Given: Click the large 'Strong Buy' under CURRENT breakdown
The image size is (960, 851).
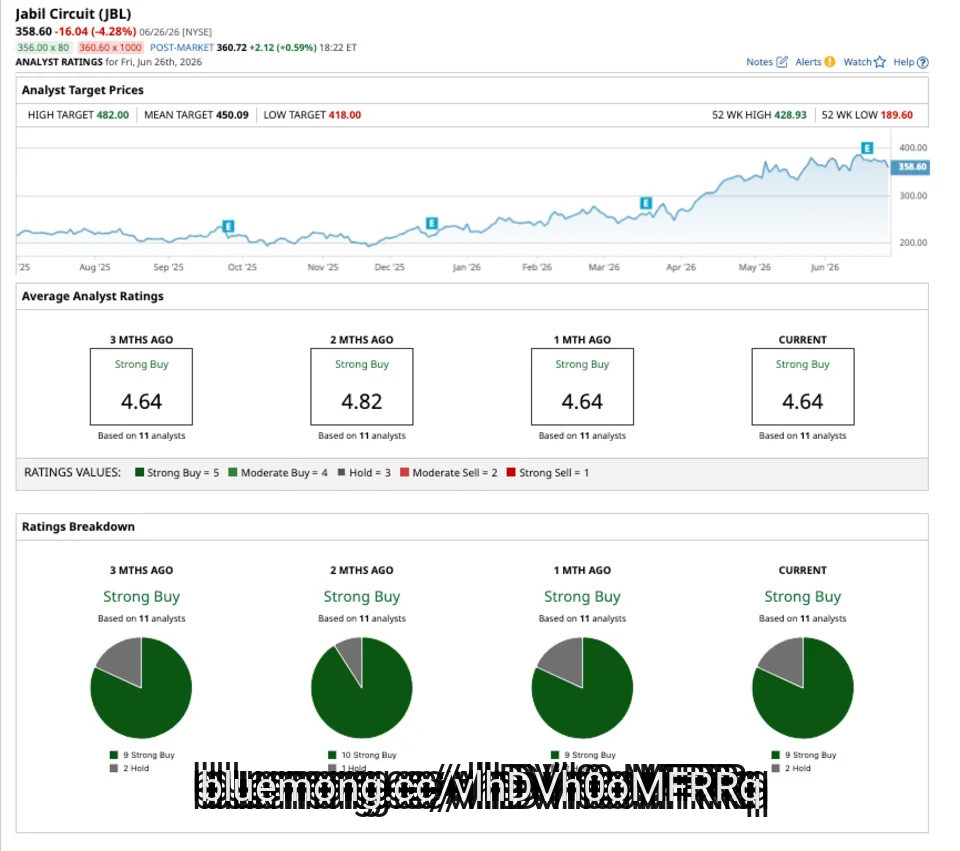Looking at the screenshot, I should 803,596.
